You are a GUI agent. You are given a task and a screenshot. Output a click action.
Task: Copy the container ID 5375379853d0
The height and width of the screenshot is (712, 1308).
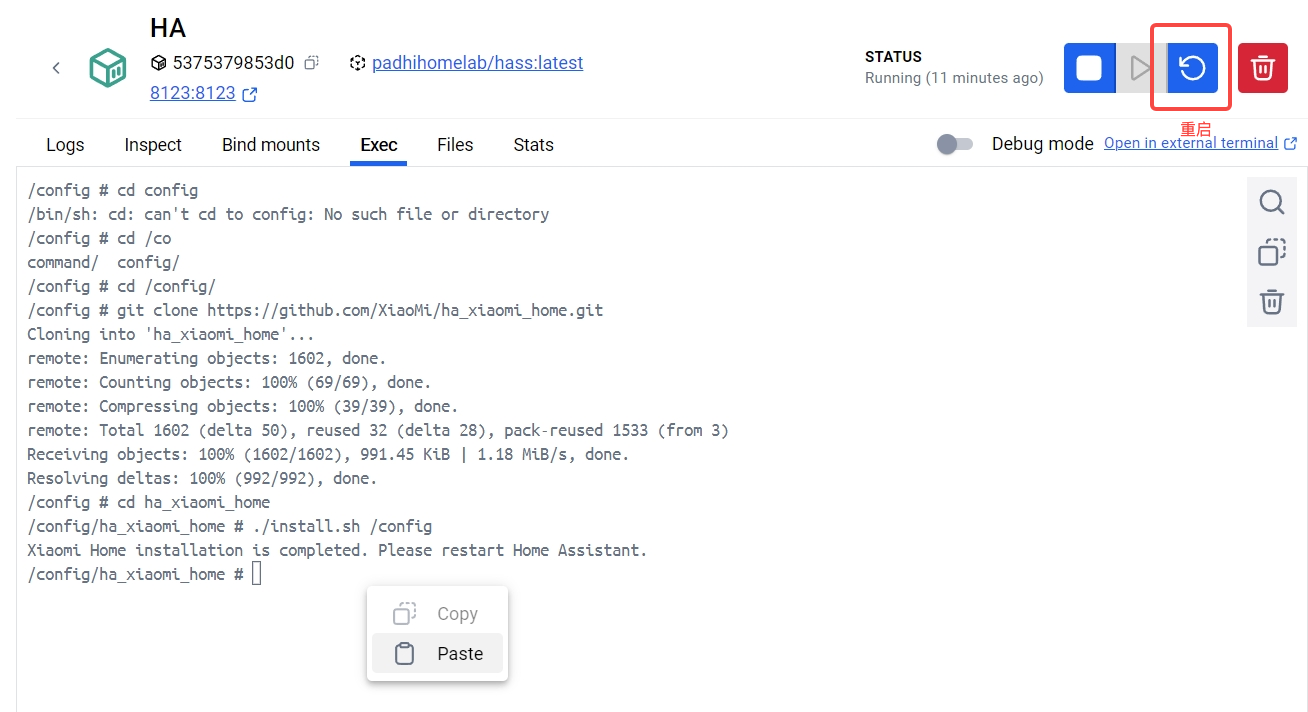pyautogui.click(x=312, y=63)
